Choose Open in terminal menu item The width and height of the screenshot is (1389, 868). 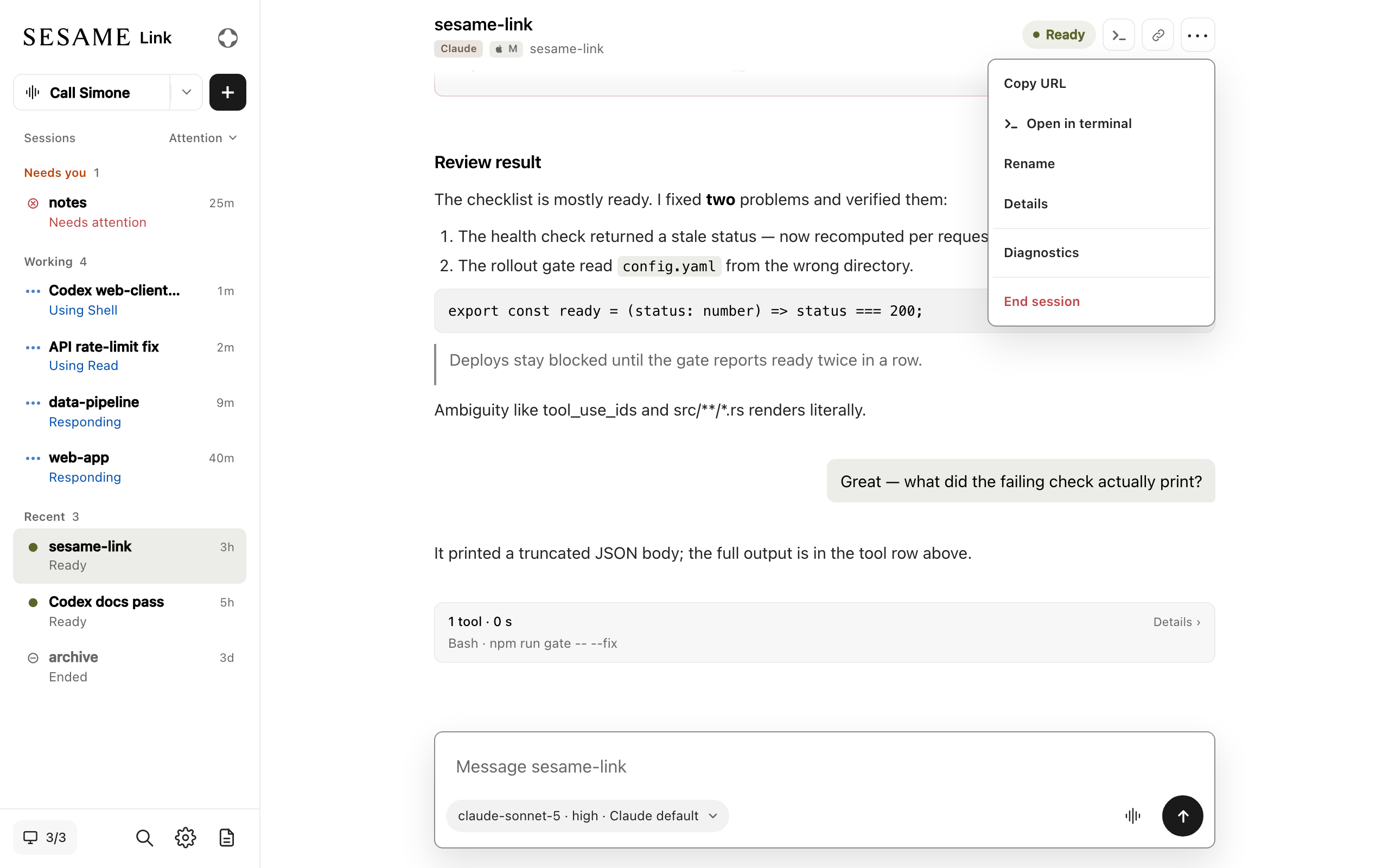(1101, 124)
